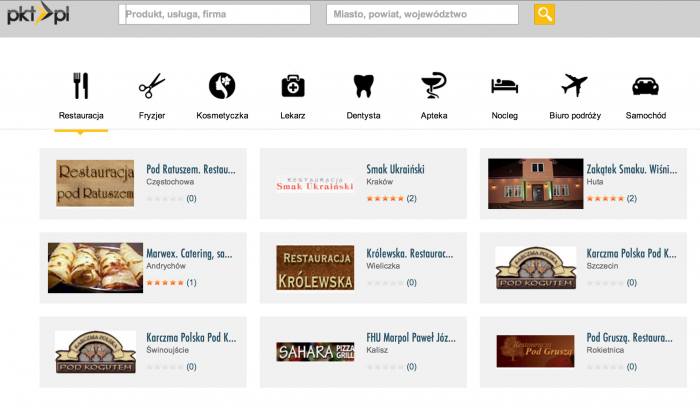Choose the Fryzjer scissors icon
This screenshot has height=409, width=700.
[152, 85]
